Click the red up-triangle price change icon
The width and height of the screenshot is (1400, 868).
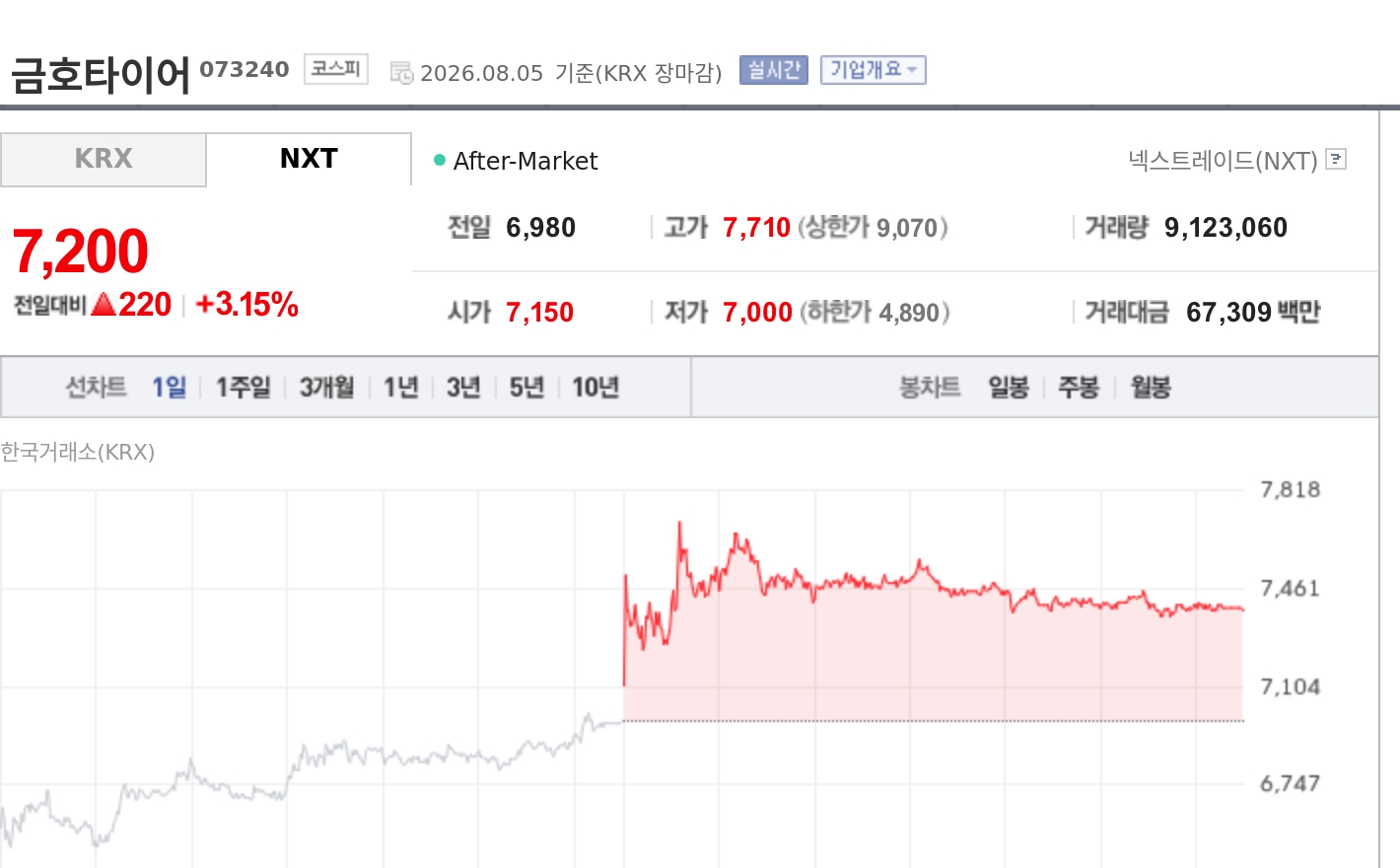click(x=104, y=304)
